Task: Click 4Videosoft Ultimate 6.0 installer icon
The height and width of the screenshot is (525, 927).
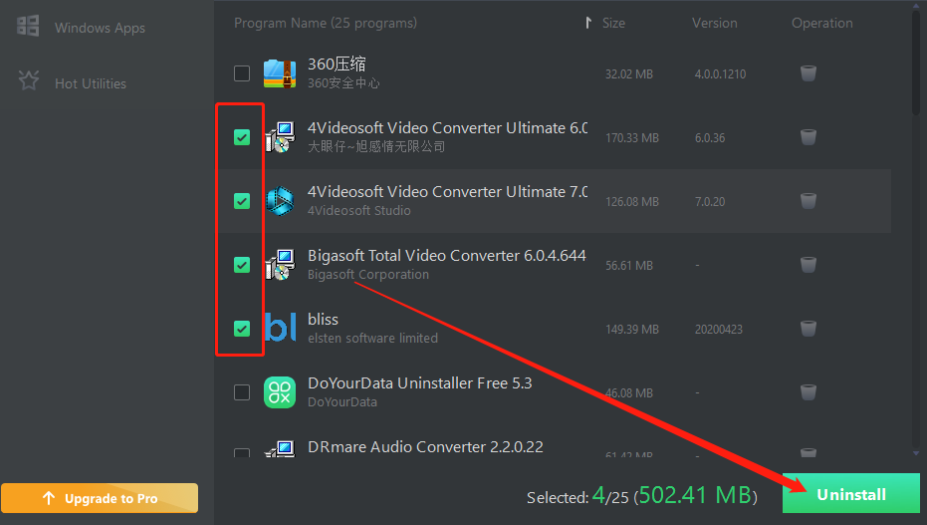Action: (280, 137)
